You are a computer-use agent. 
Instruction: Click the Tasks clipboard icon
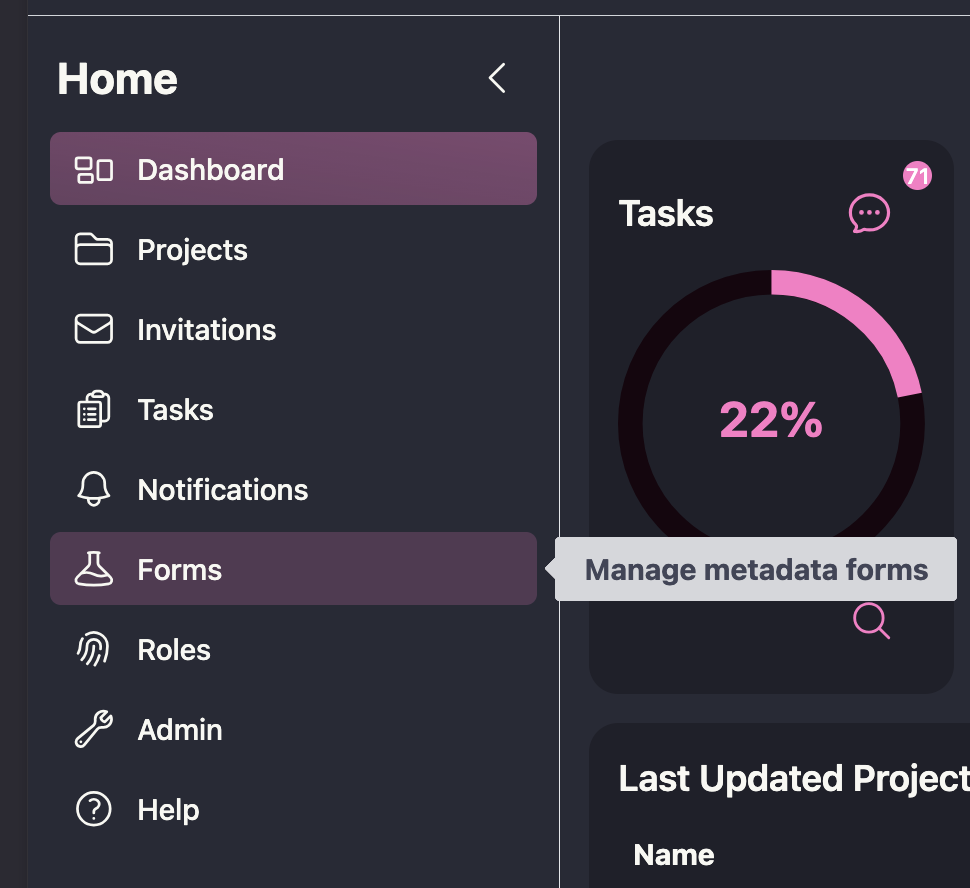pos(93,409)
